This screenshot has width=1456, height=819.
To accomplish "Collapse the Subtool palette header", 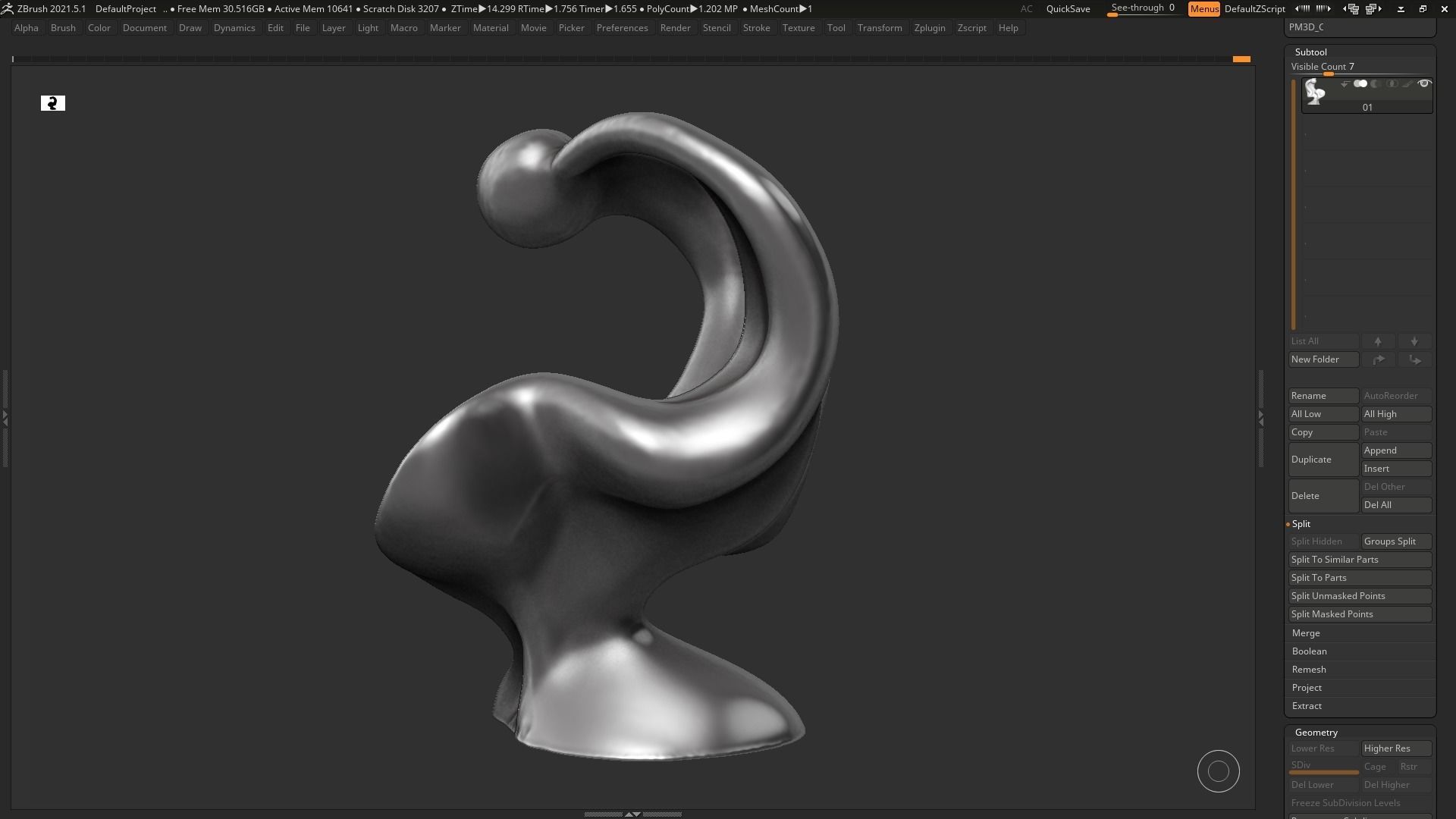I will pos(1310,52).
